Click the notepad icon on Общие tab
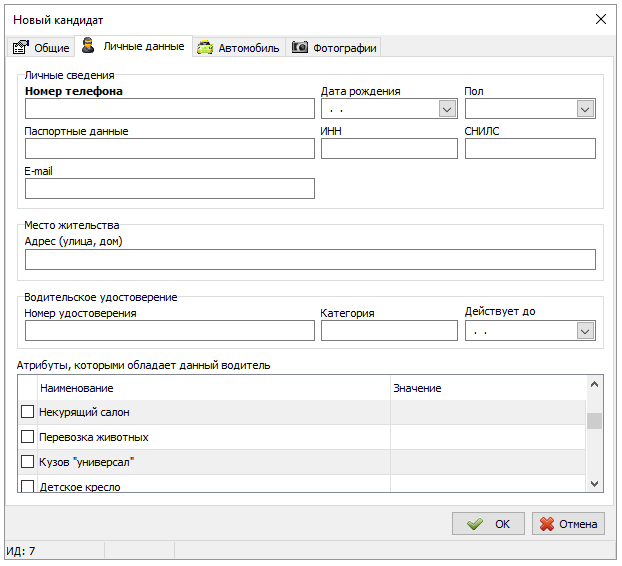Image resolution: width=622 pixels, height=566 pixels. click(x=20, y=48)
